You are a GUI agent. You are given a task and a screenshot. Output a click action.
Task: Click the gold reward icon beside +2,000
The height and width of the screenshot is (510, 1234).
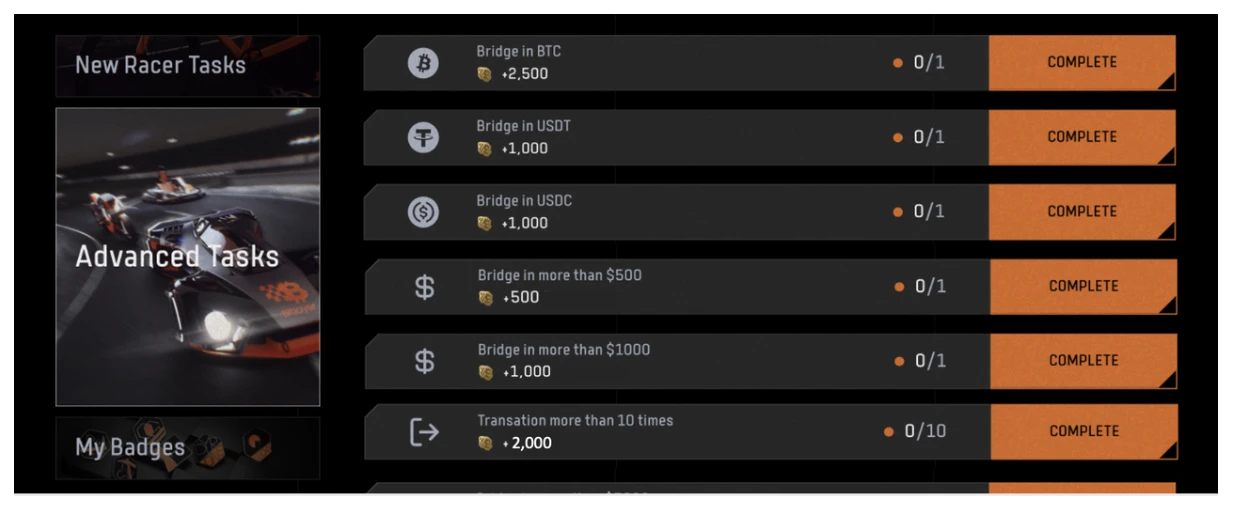click(x=485, y=444)
